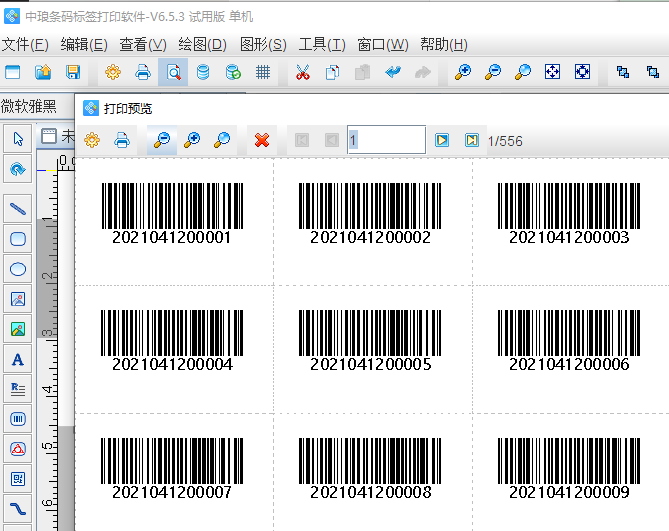Open the 图形(S) menu
The width and height of the screenshot is (669, 531).
click(x=263, y=44)
